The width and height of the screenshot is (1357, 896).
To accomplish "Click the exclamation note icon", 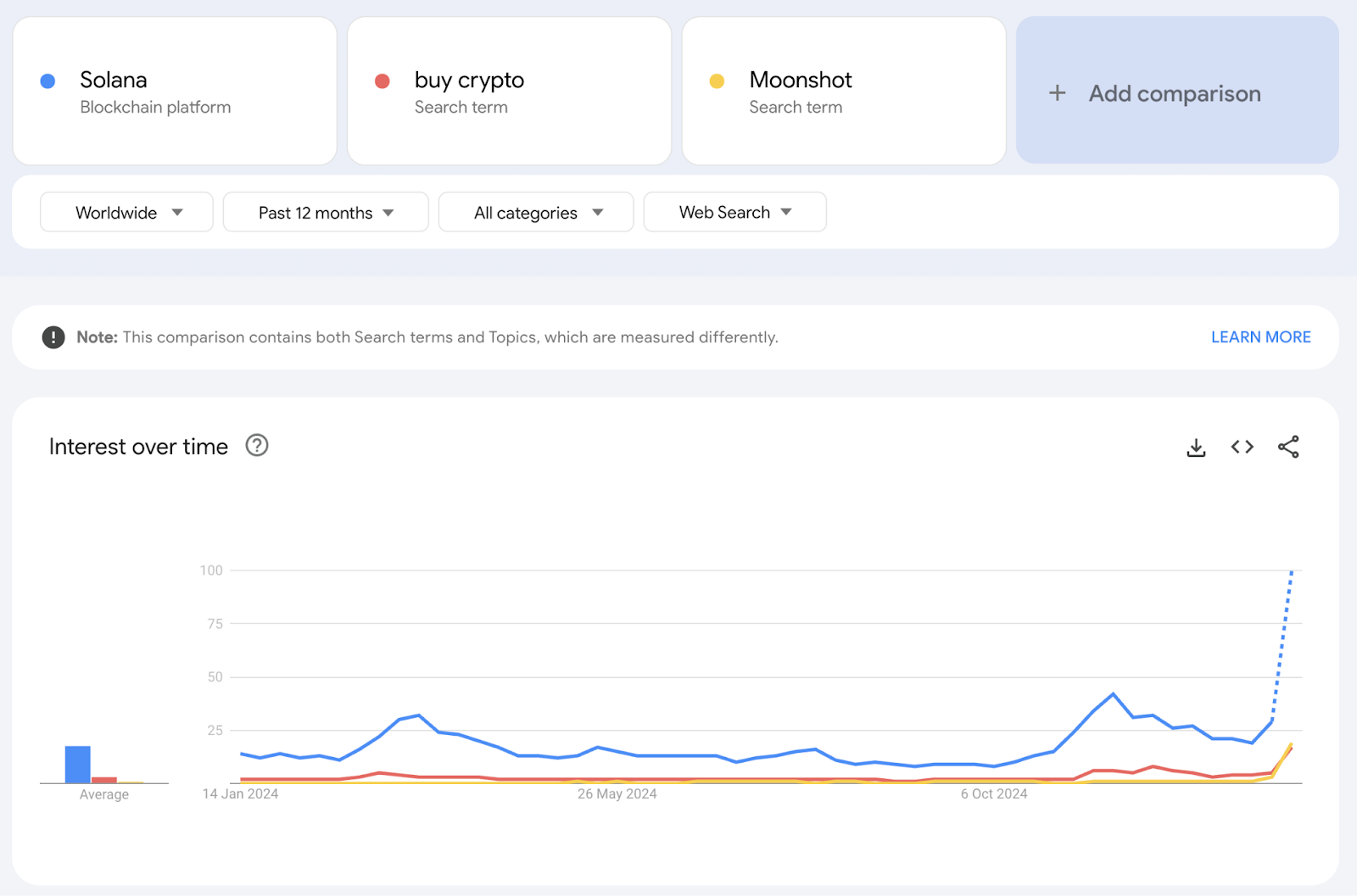I will (x=53, y=337).
